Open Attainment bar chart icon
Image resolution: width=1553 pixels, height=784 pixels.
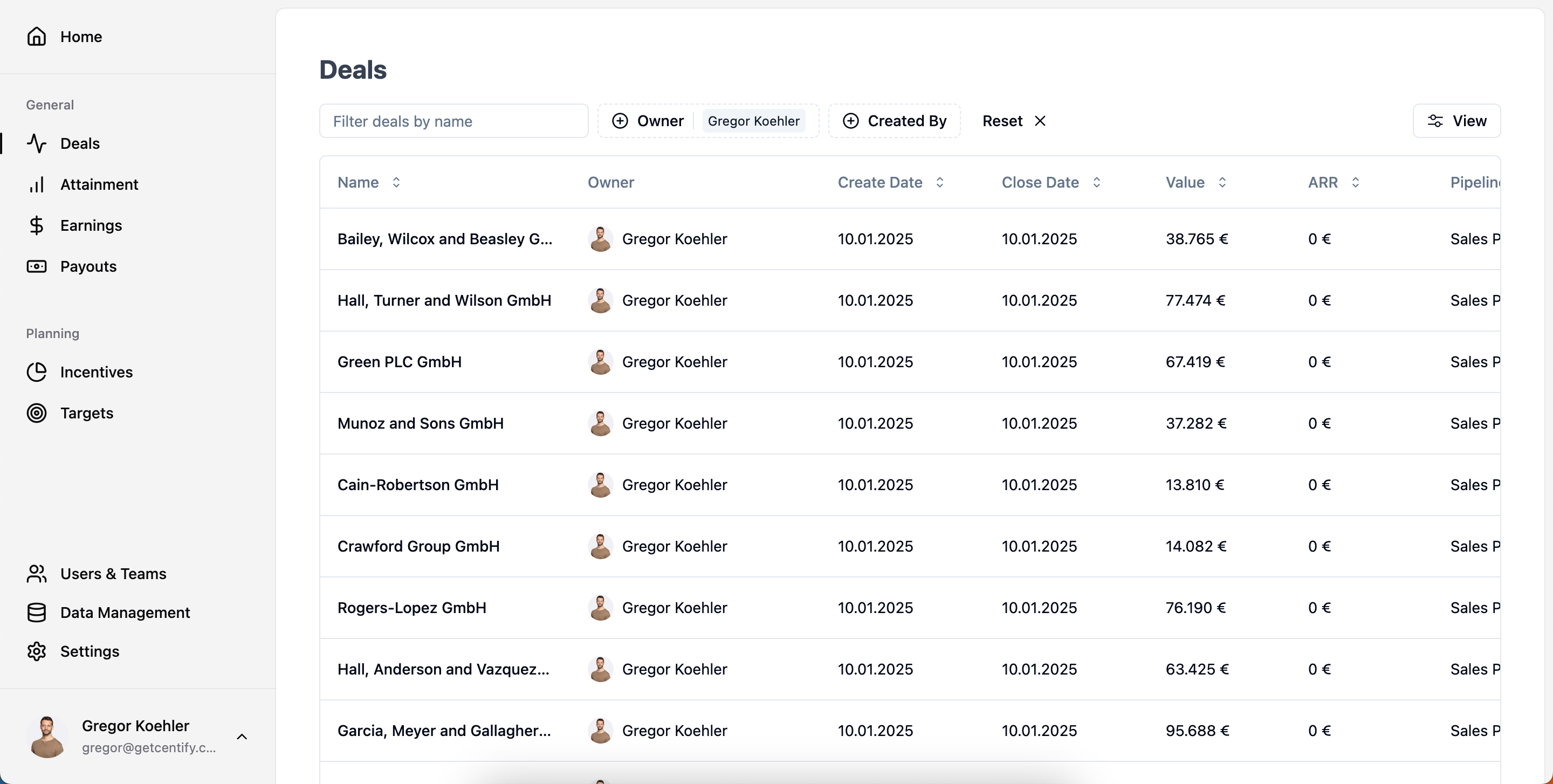(x=36, y=184)
